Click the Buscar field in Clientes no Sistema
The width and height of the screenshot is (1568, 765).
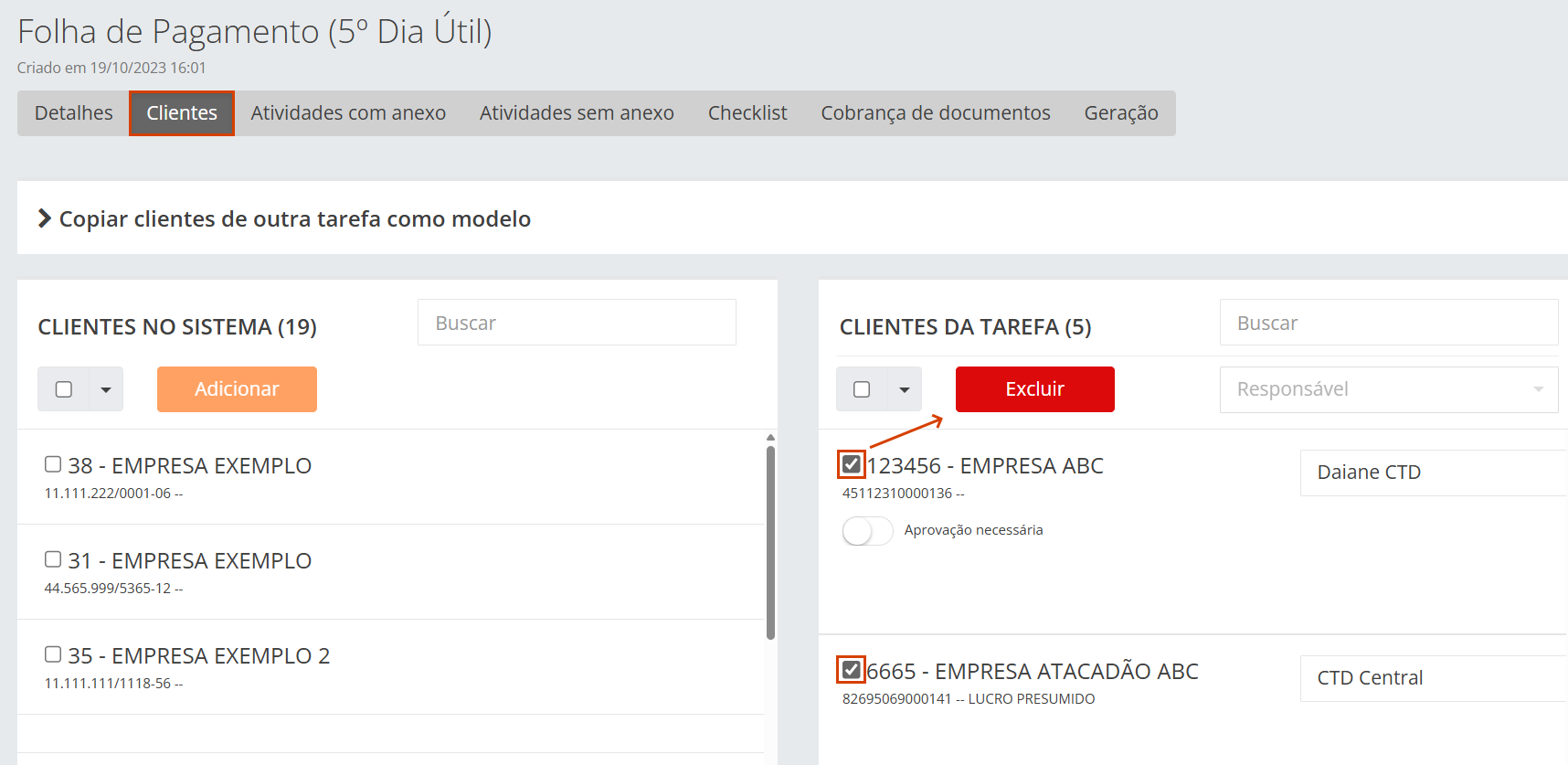(577, 323)
